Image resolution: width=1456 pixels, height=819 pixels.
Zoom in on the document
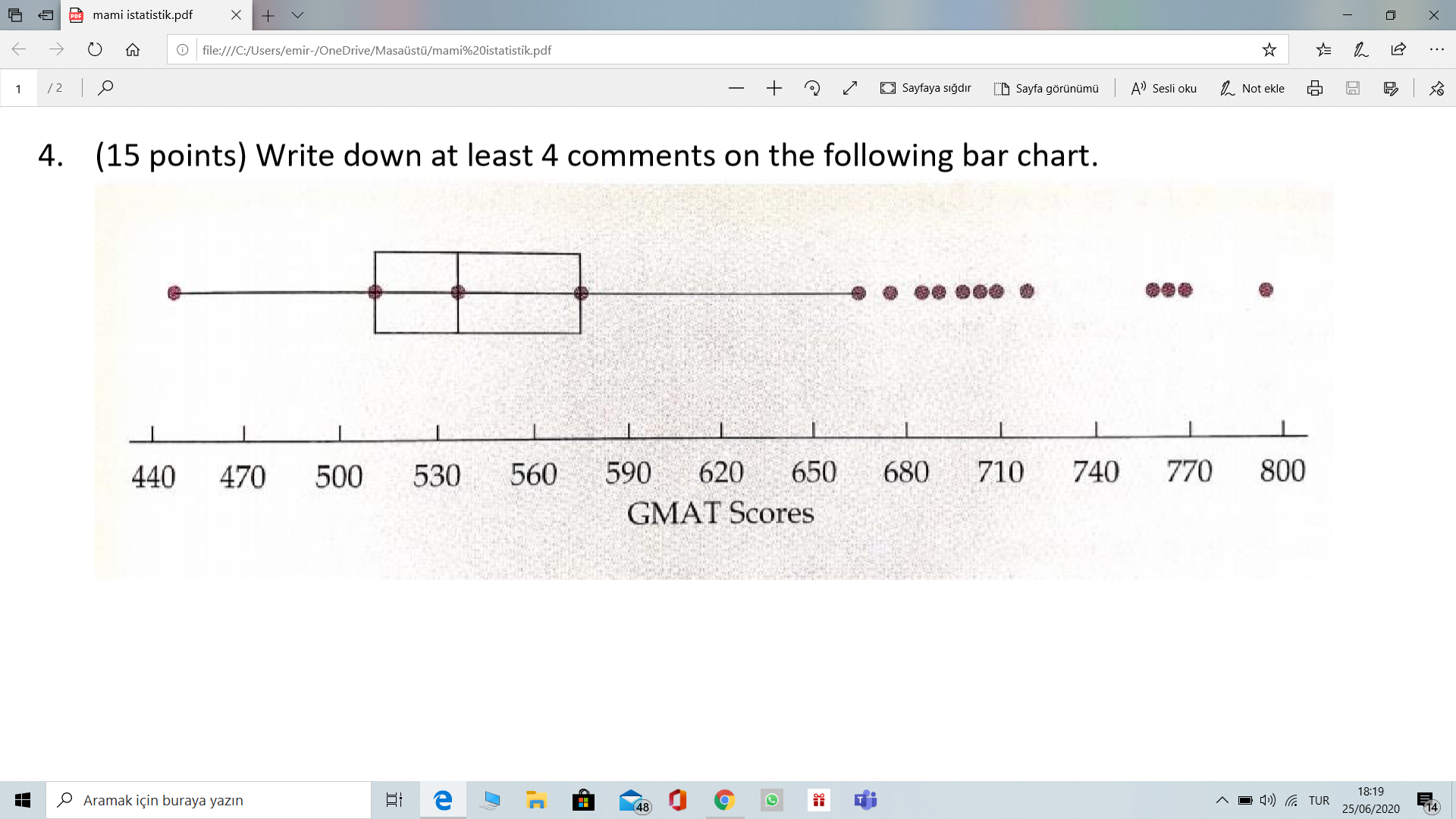773,88
